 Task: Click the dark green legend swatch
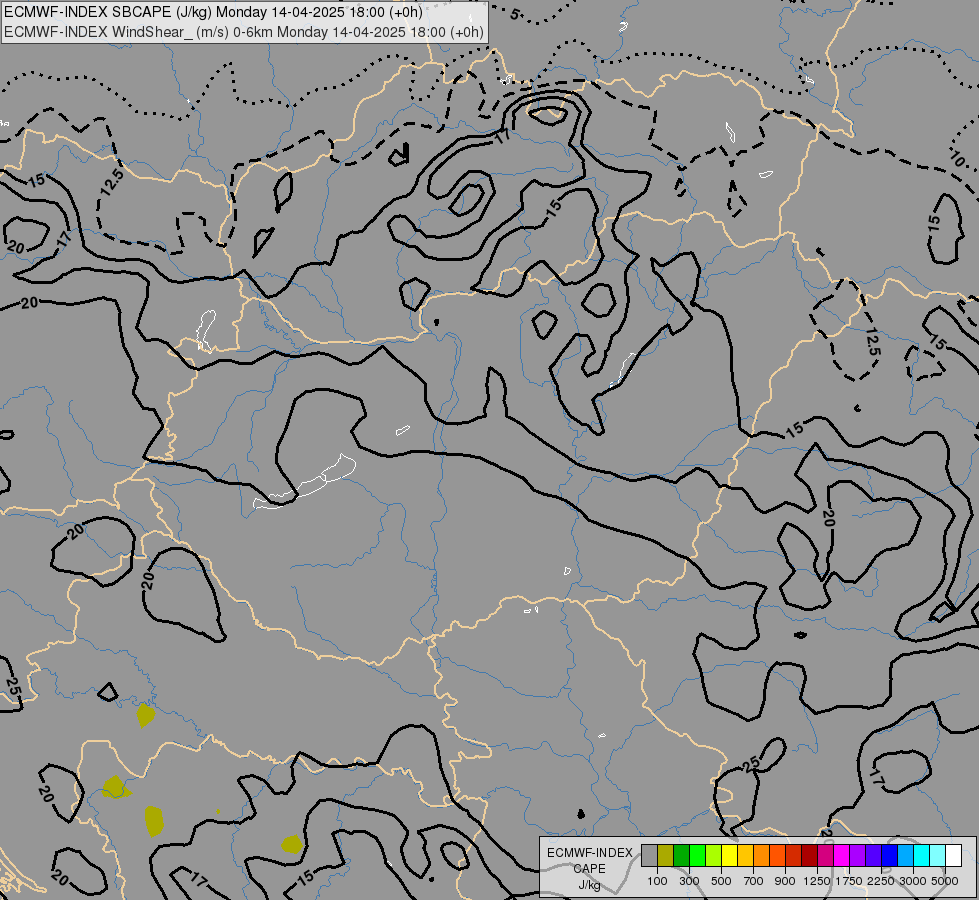click(x=681, y=855)
